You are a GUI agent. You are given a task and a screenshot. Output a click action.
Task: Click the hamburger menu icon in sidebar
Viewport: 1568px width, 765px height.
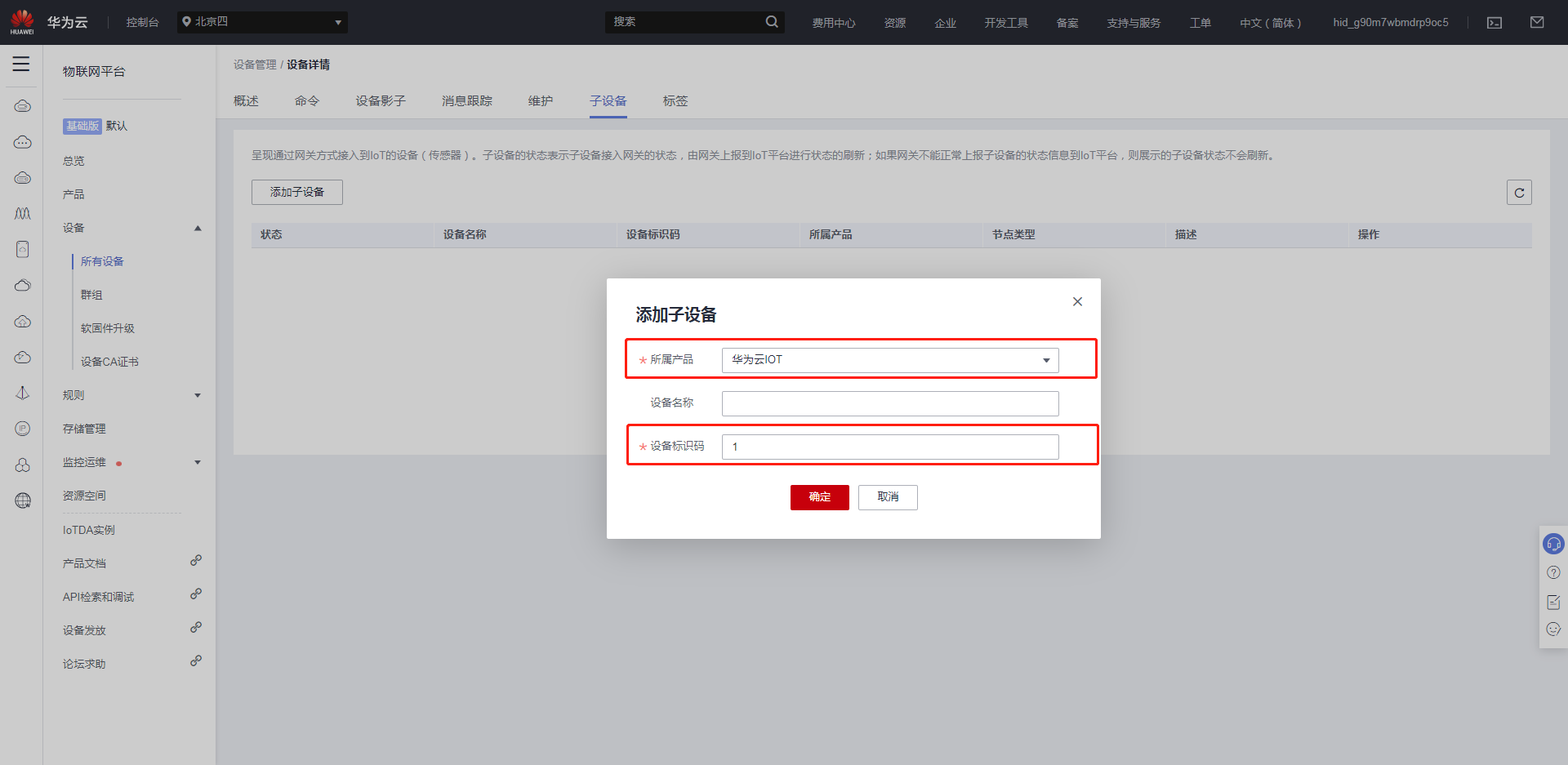[x=21, y=64]
